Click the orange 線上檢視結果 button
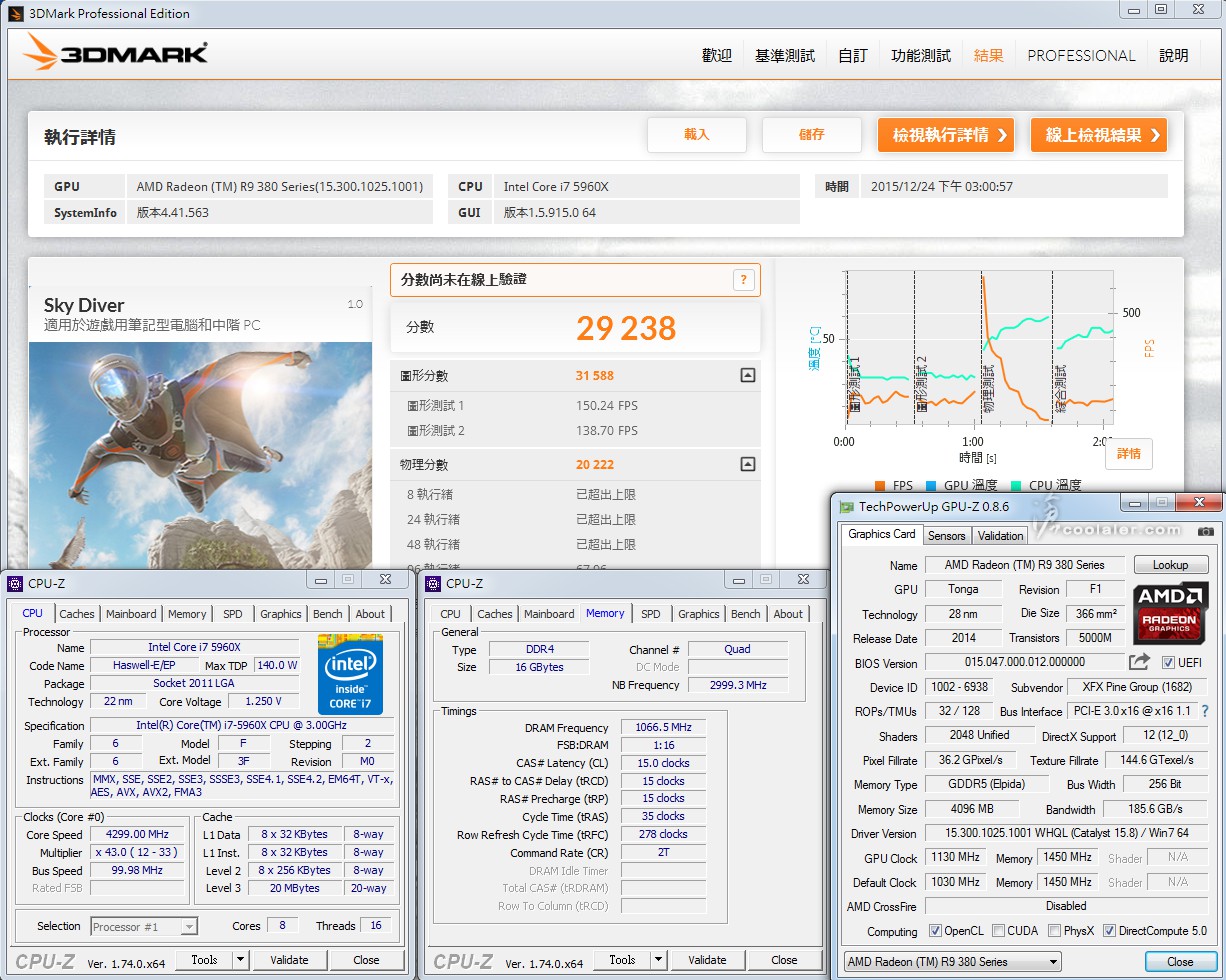The height and width of the screenshot is (980, 1226). 1099,135
